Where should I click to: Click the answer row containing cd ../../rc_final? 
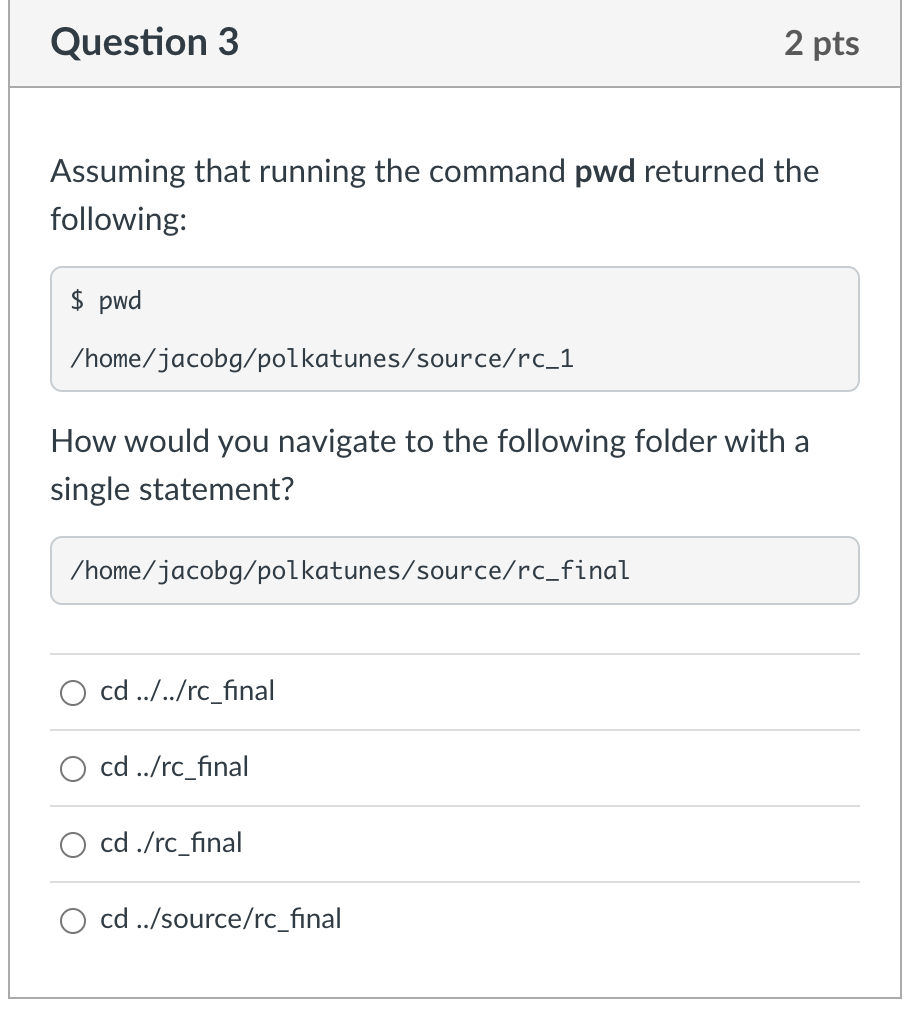[x=455, y=691]
